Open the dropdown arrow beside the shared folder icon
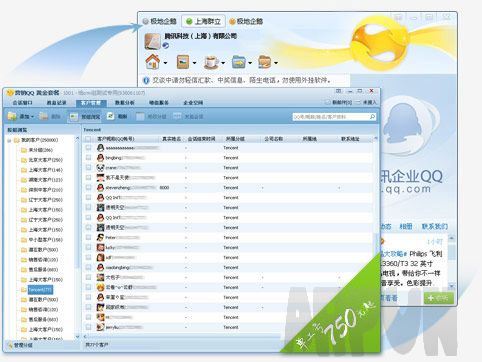This screenshot has height=362, width=482. point(276,63)
